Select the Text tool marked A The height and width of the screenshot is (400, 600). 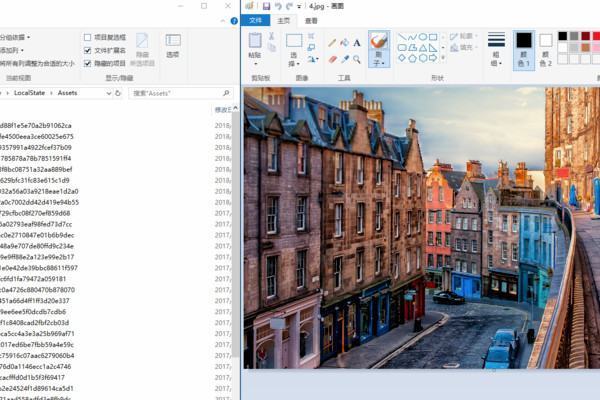(x=357, y=43)
